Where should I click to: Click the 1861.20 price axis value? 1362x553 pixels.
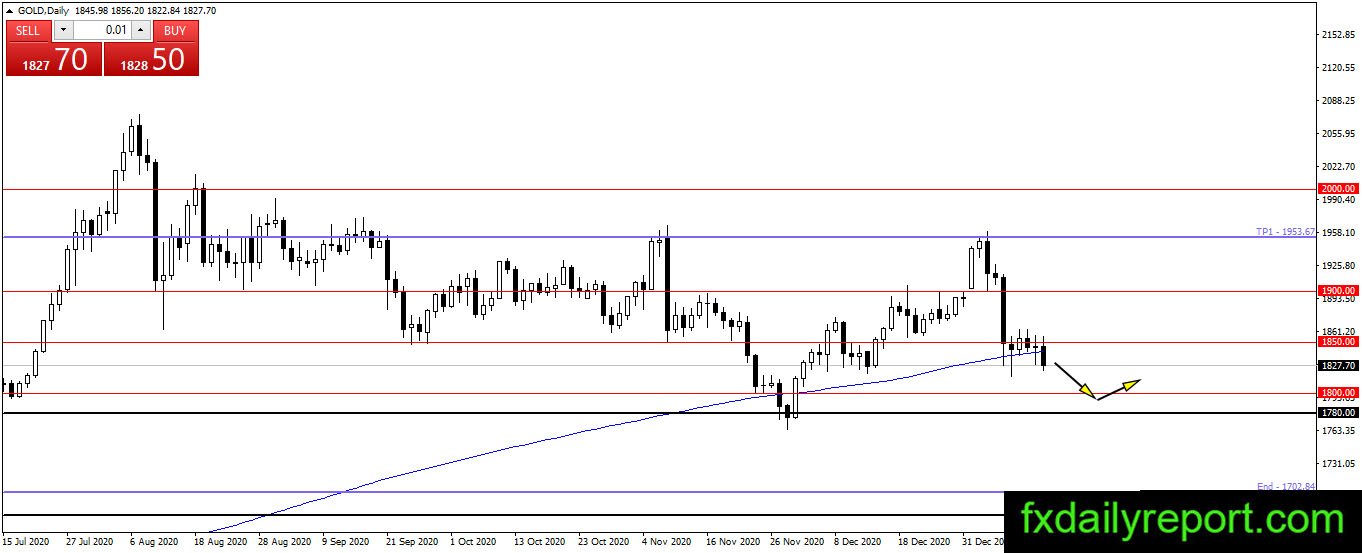(1338, 331)
